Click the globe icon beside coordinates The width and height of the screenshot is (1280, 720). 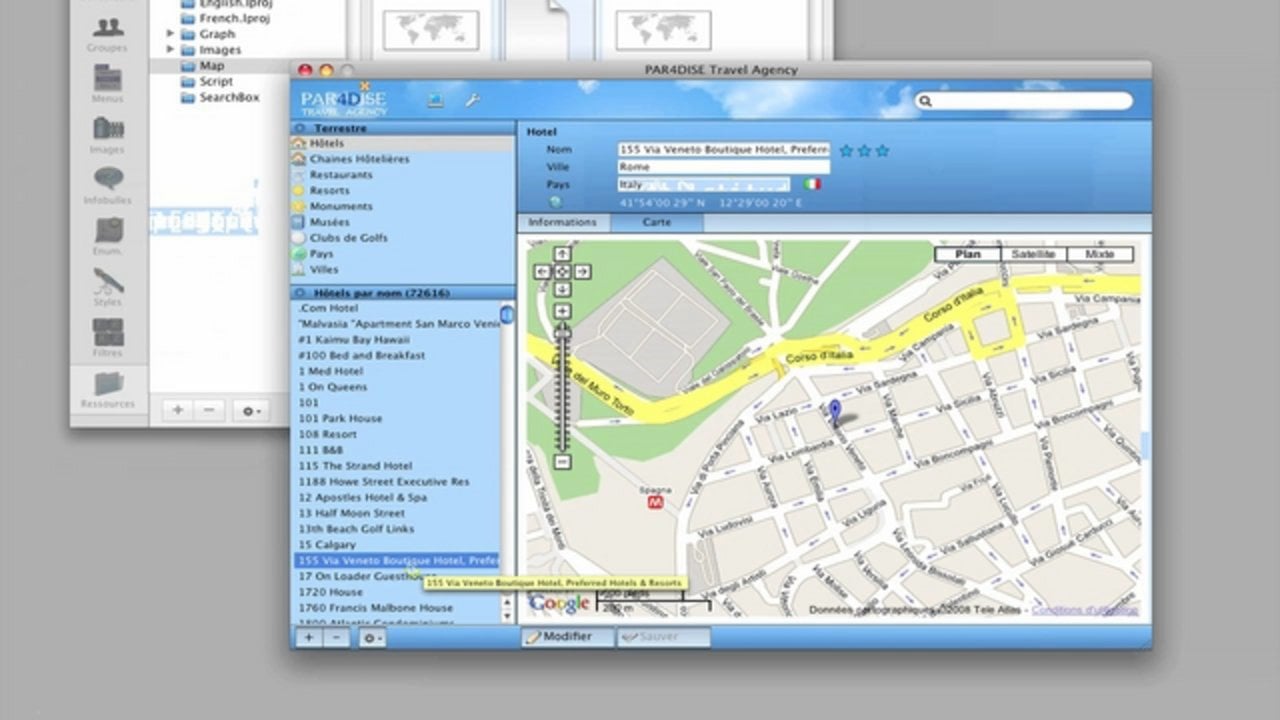tap(556, 202)
